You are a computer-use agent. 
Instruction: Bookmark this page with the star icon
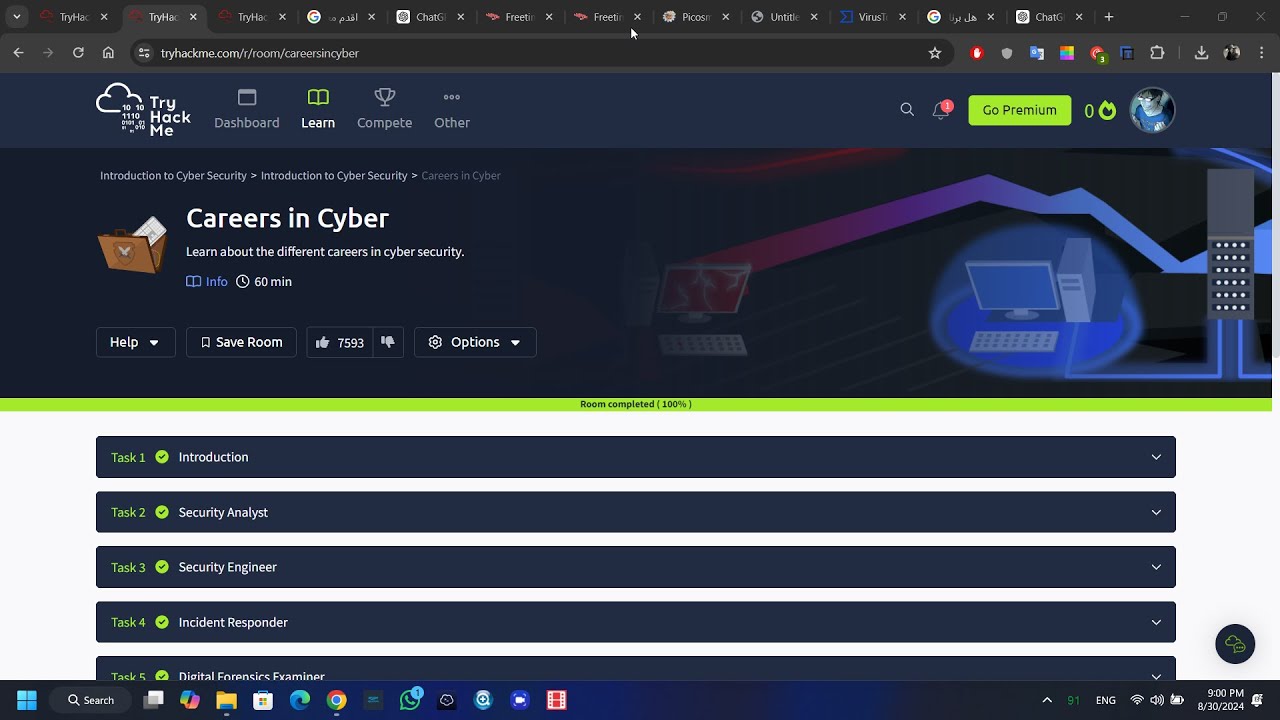935,53
